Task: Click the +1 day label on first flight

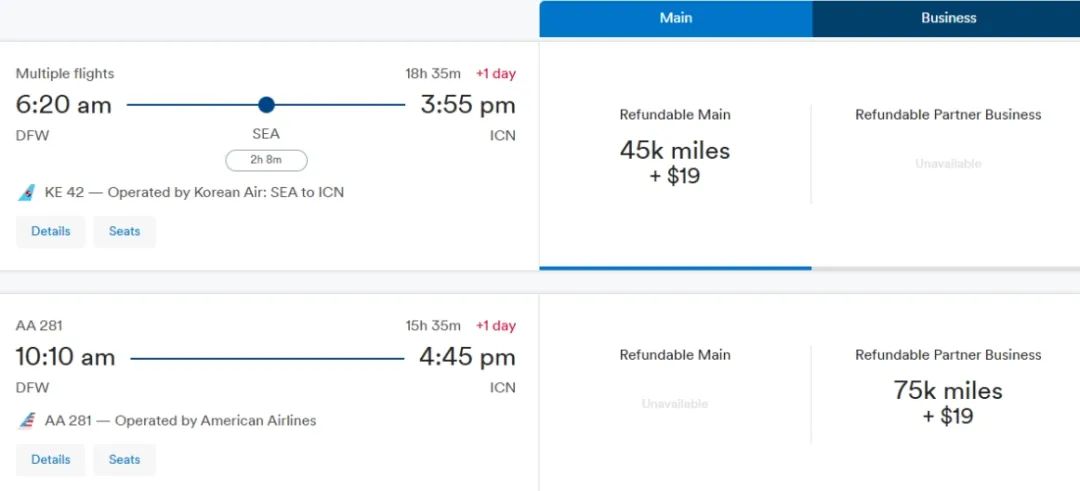Action: point(495,74)
